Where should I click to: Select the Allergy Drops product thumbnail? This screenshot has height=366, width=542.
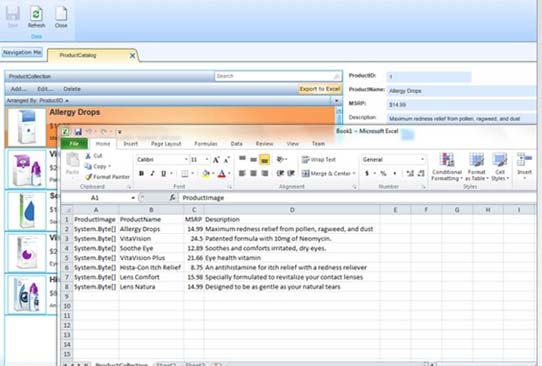point(26,127)
